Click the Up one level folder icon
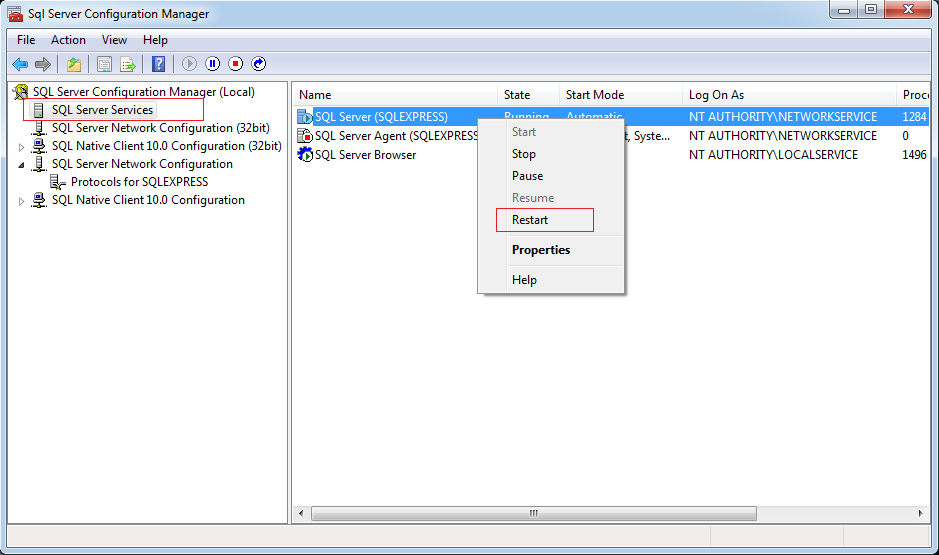 74,64
